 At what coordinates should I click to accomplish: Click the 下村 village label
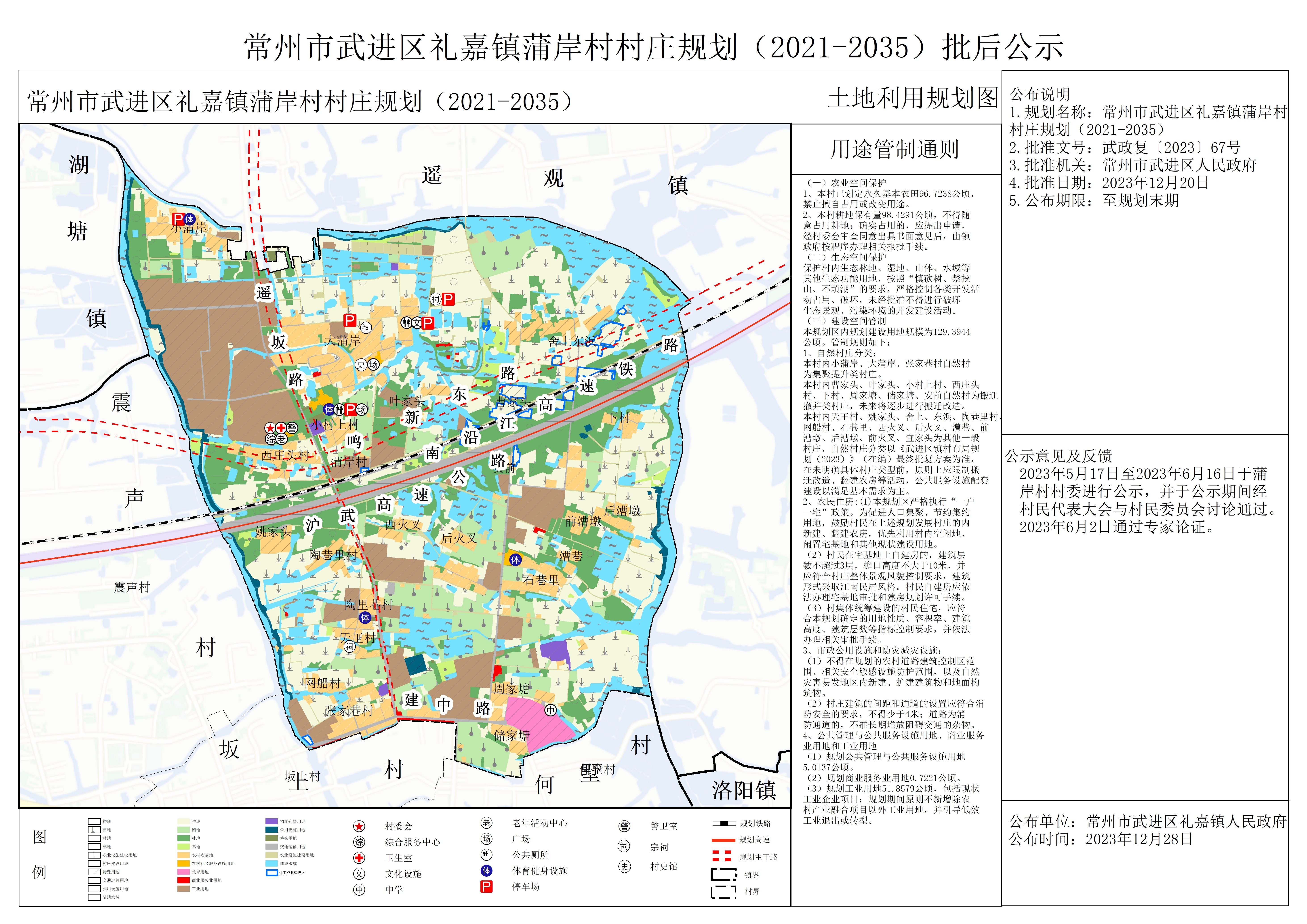619,417
